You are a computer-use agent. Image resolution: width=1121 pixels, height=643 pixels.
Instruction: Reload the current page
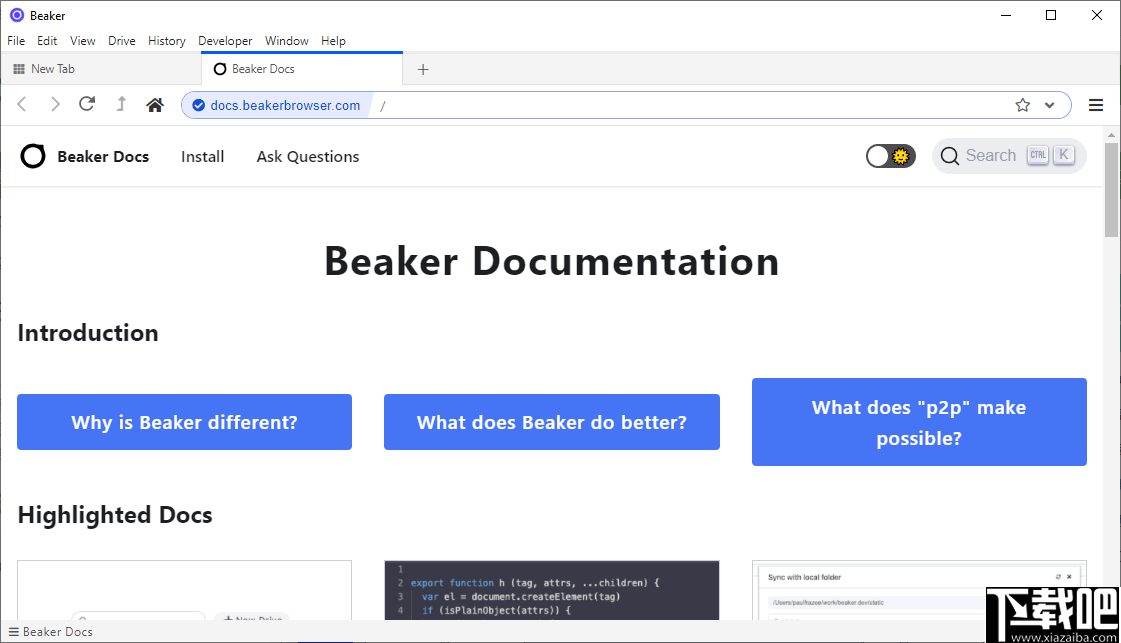coord(87,104)
